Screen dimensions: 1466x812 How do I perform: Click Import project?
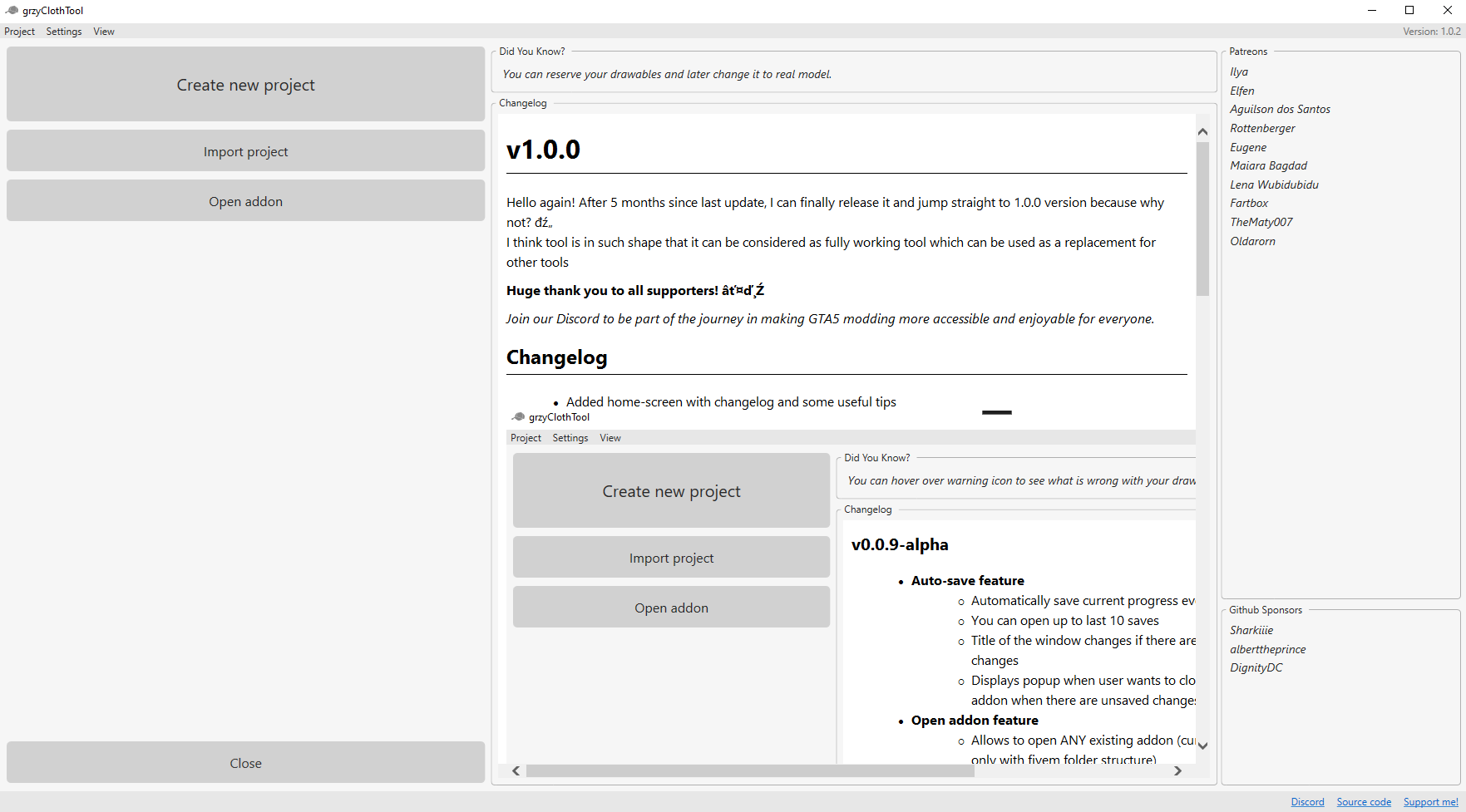[245, 150]
